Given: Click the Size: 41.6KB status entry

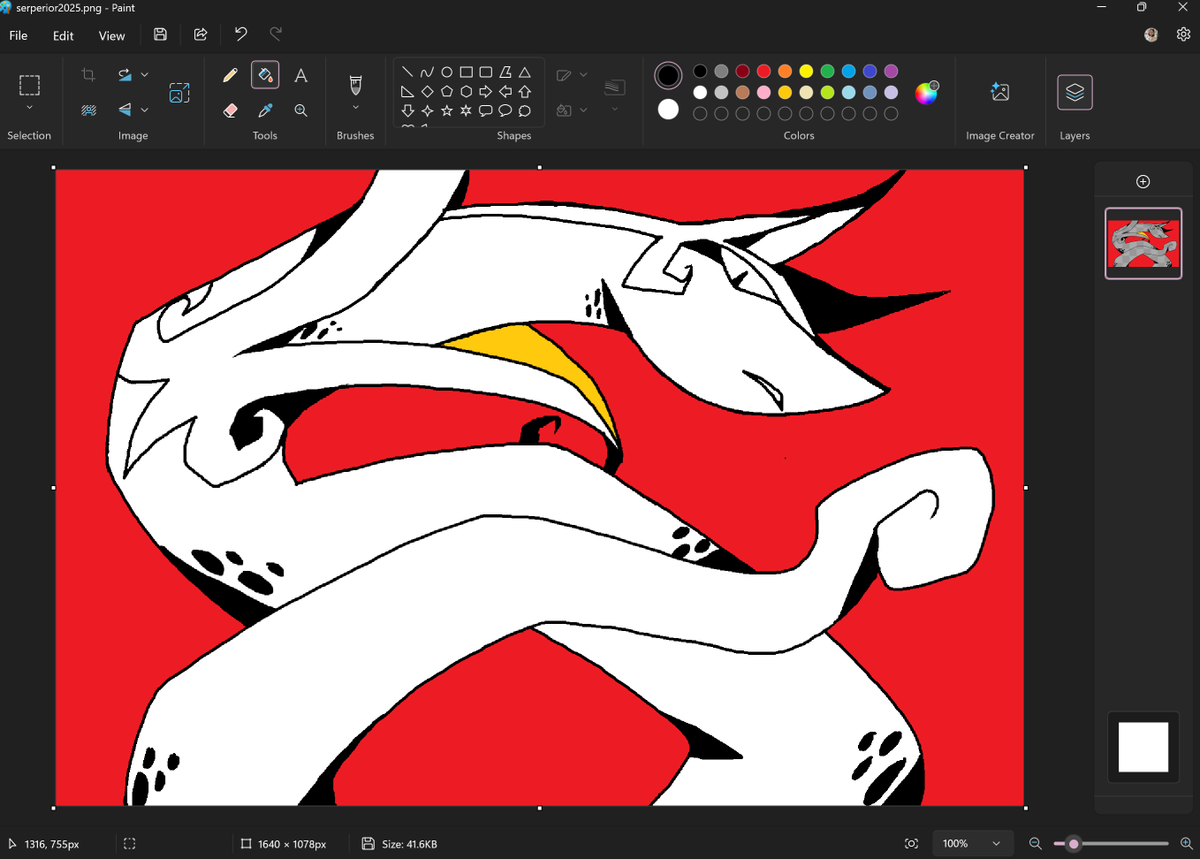Looking at the screenshot, I should 400,844.
